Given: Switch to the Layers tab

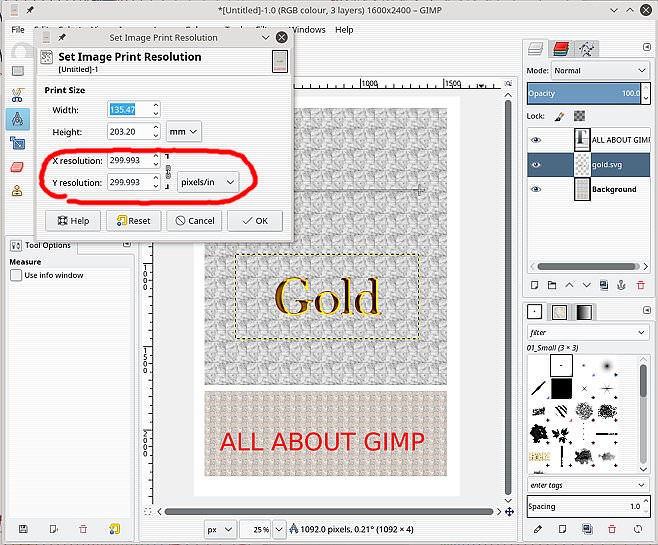Looking at the screenshot, I should click(x=536, y=49).
